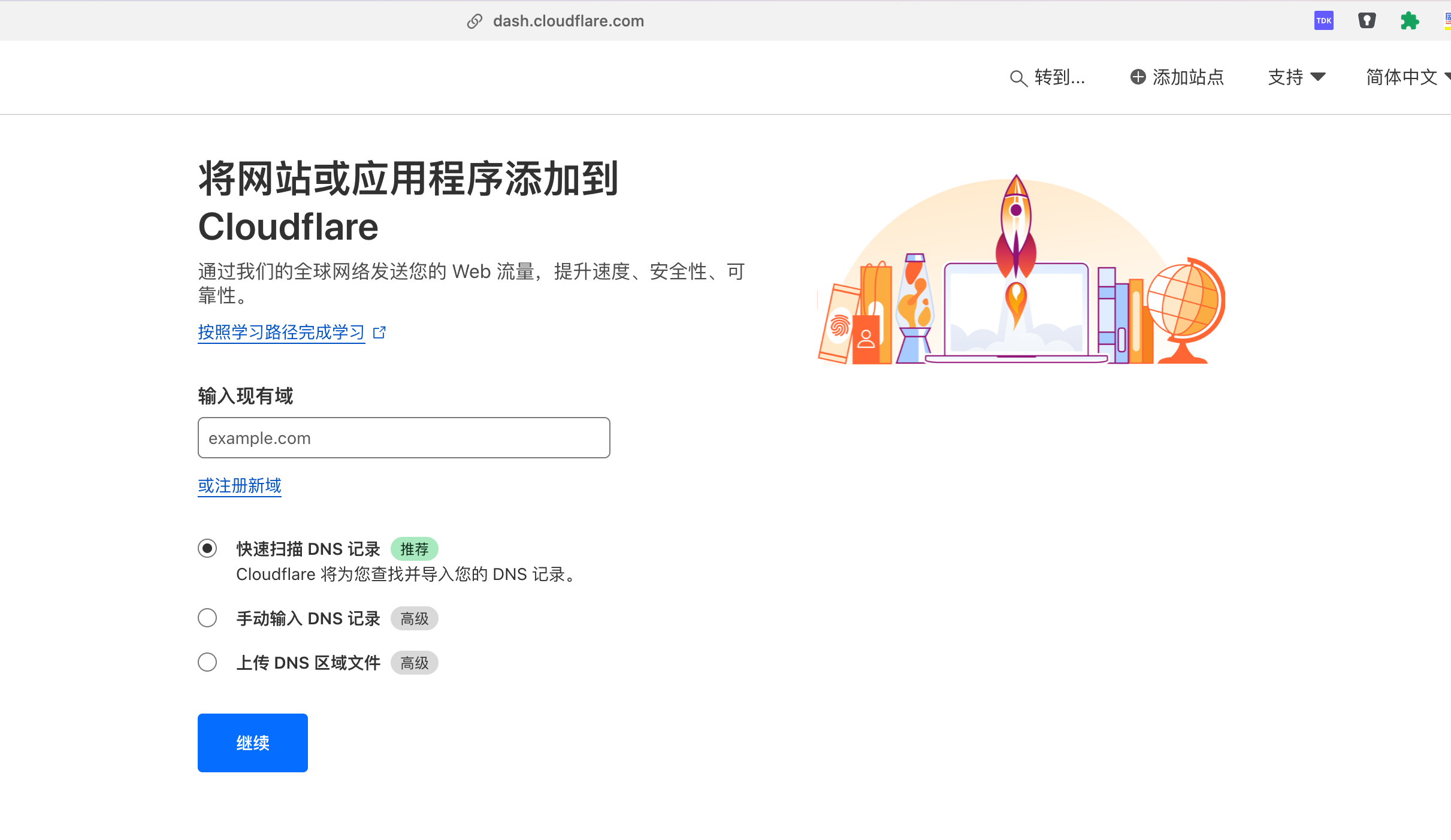The height and width of the screenshot is (840, 1451).
Task: Open the 按照学习路径完成学习 link
Action: tap(281, 332)
